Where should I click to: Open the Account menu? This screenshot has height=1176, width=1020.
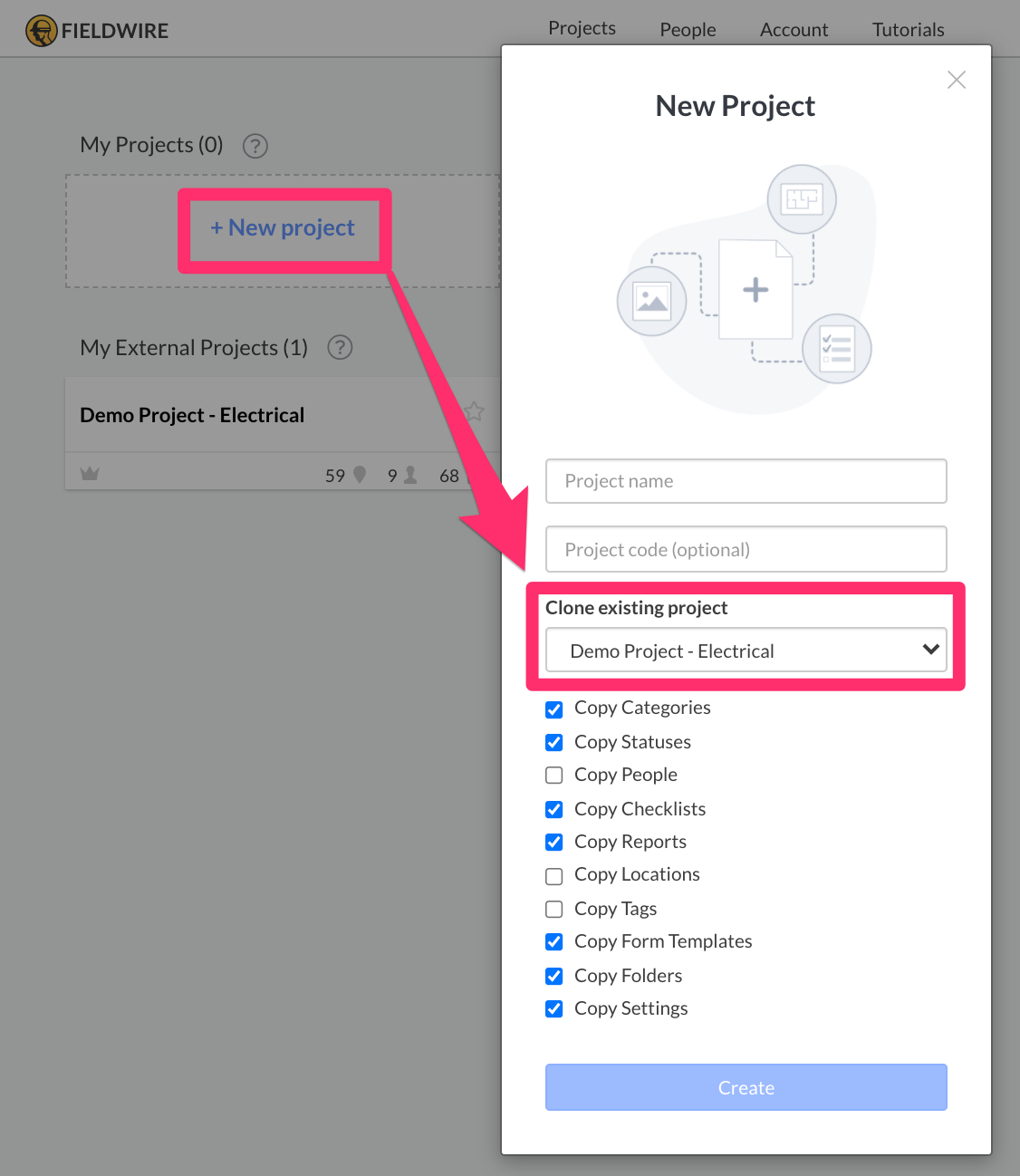click(x=794, y=30)
